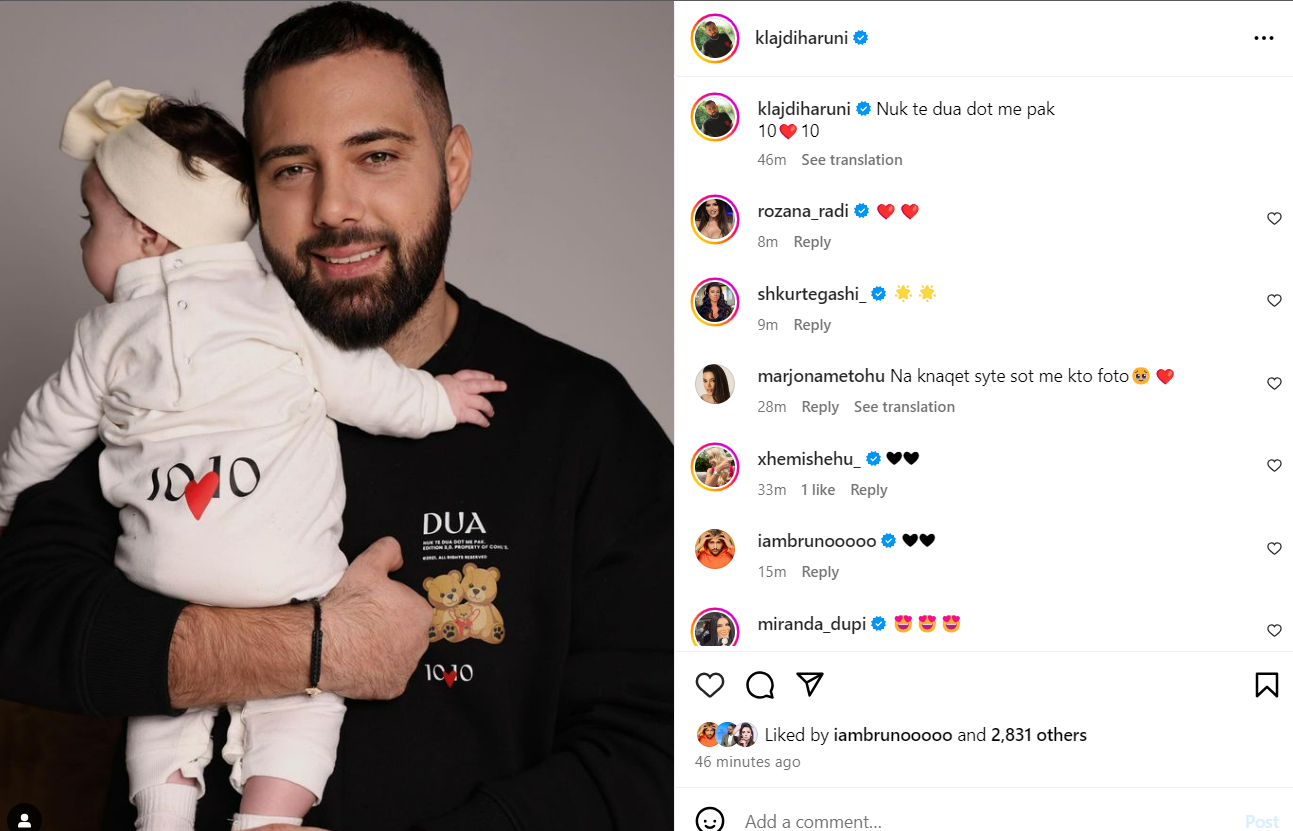Screen dimensions: 1293x831
Task: Open the emoji picker smiley icon
Action: (x=710, y=820)
